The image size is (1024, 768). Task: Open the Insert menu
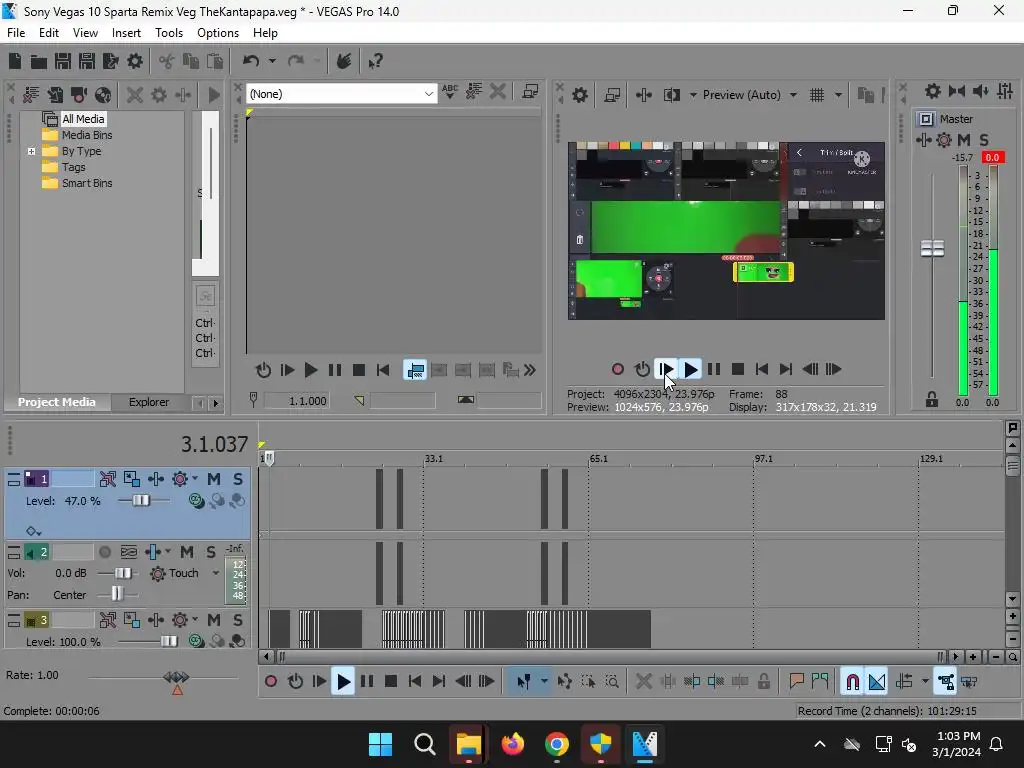pyautogui.click(x=126, y=33)
